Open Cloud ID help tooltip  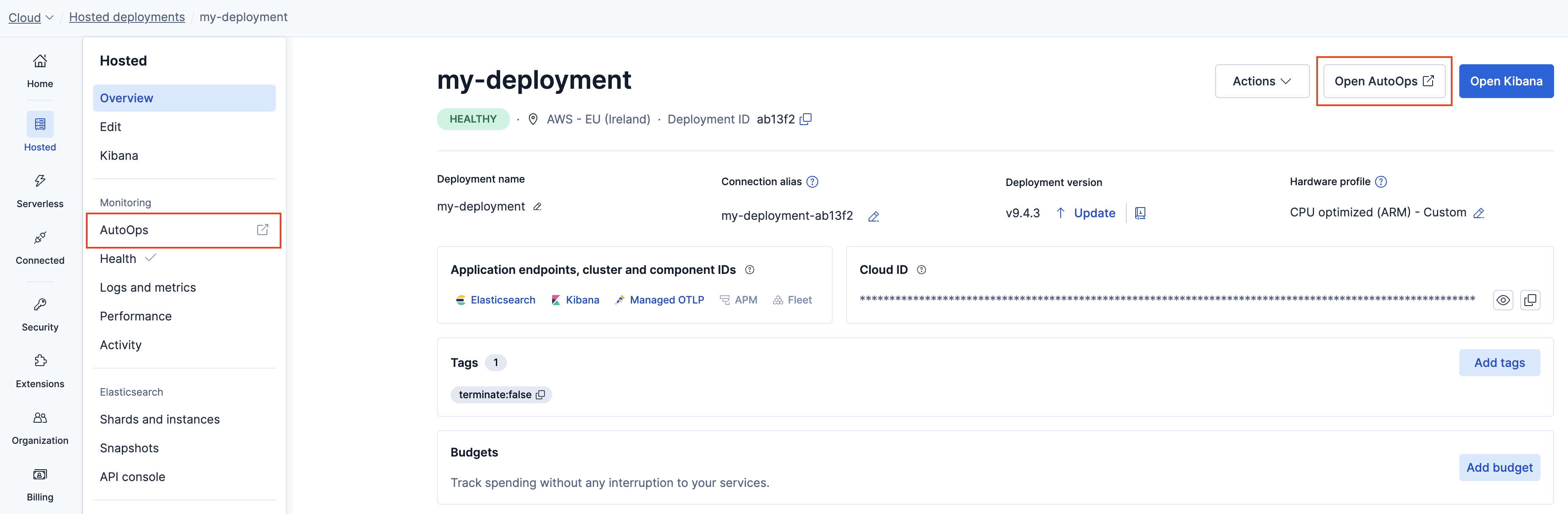point(922,270)
